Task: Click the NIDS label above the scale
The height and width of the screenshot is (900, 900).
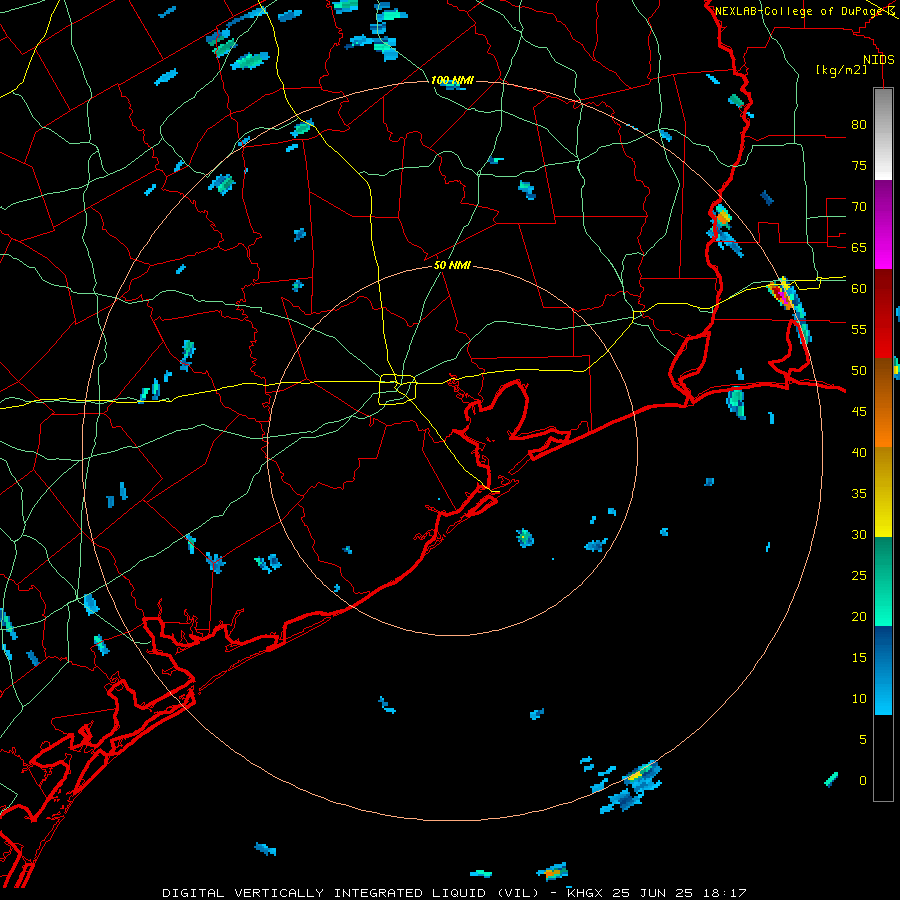Action: pos(878,60)
